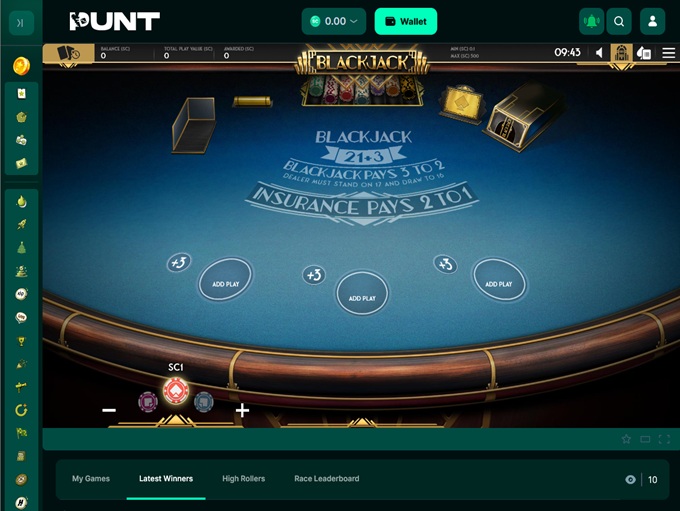Switch to the High Rollers tab

pyautogui.click(x=243, y=478)
